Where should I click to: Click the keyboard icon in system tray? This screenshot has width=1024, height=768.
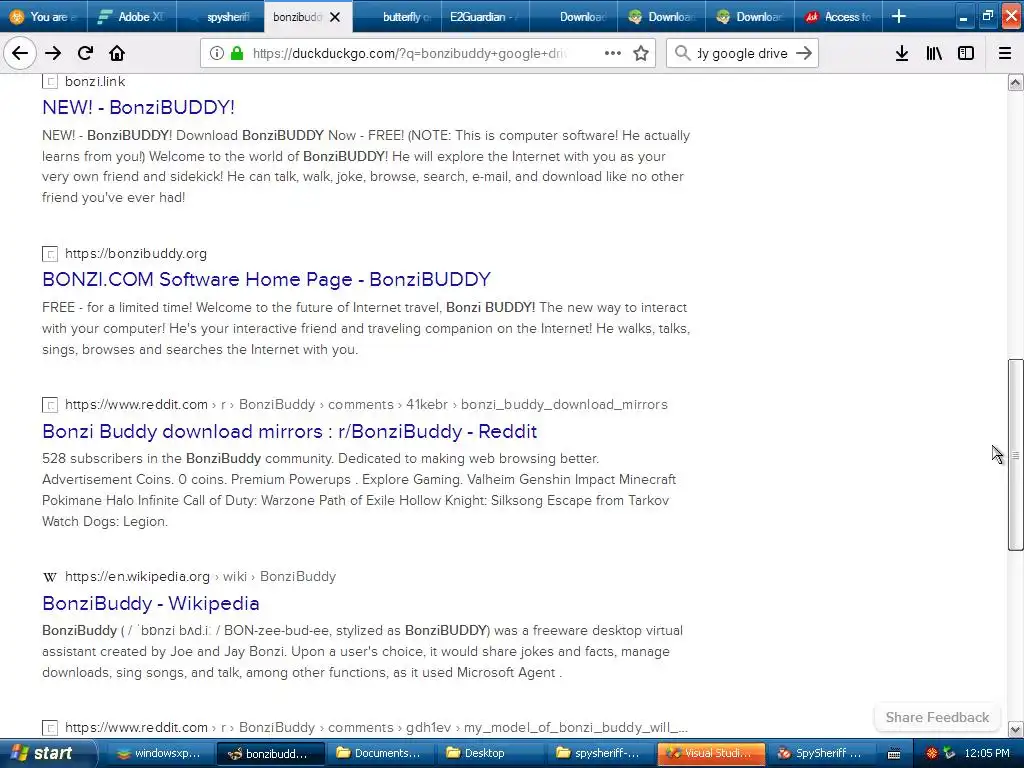894,754
